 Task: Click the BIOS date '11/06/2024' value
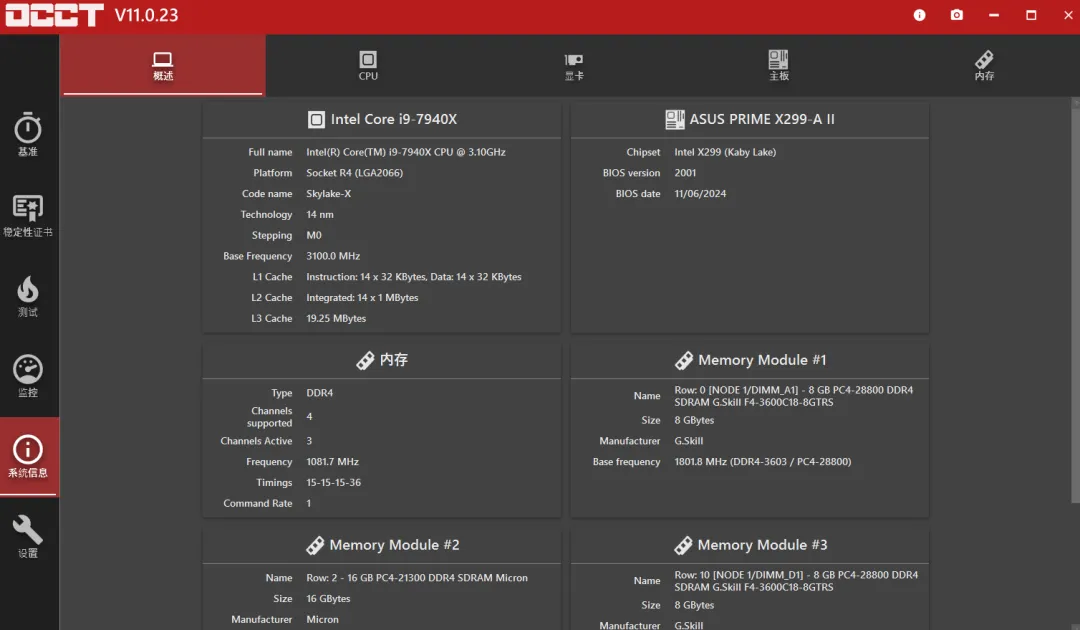click(x=700, y=193)
